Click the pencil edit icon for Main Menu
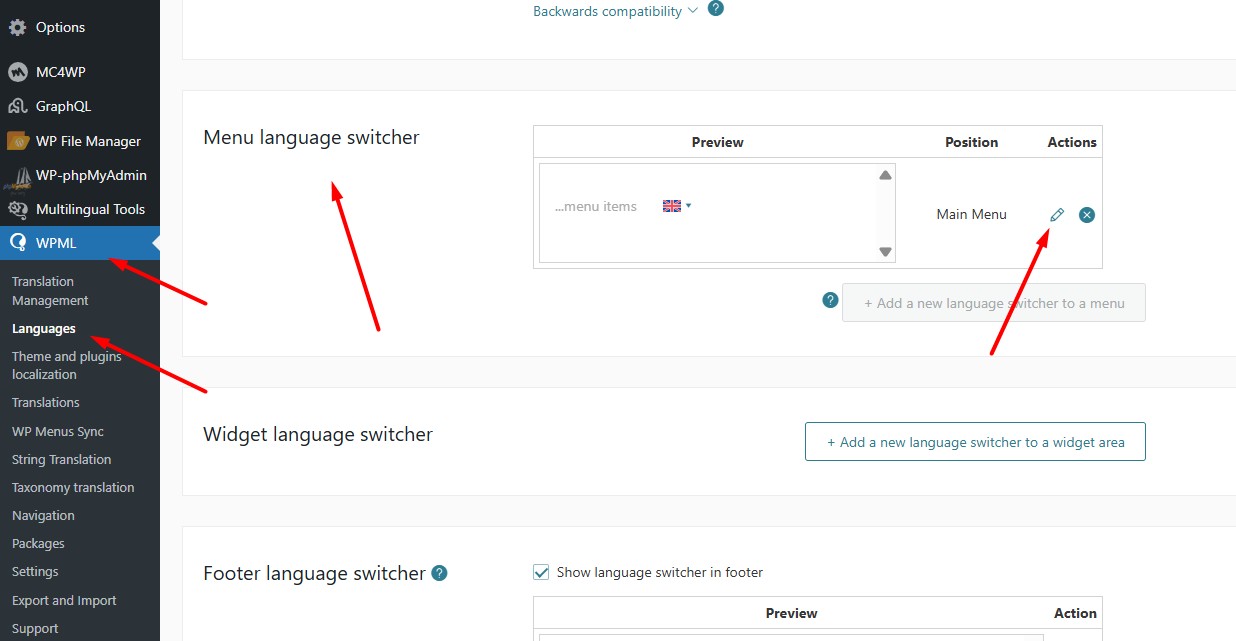 point(1057,215)
